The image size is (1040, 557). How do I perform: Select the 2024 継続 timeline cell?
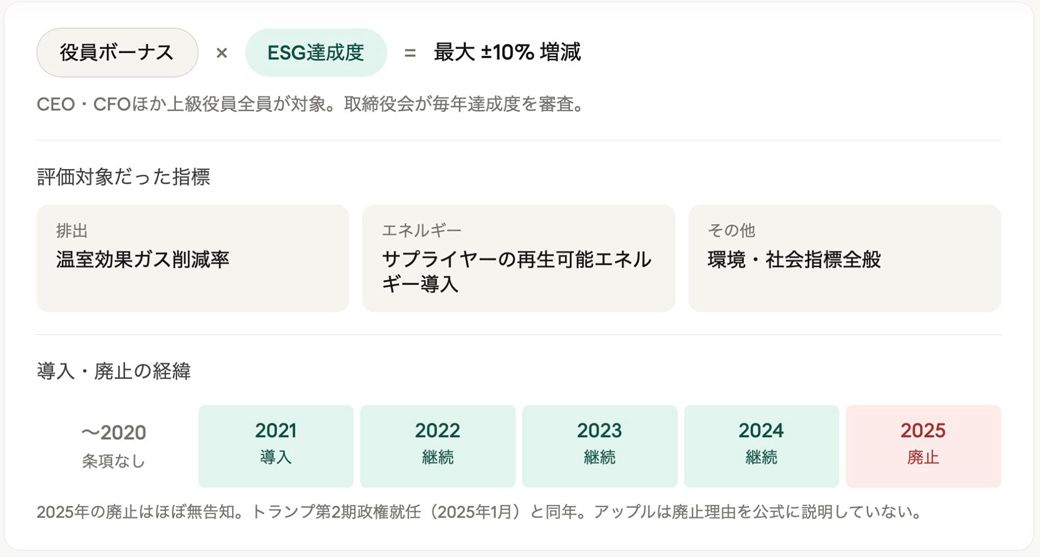pos(761,446)
